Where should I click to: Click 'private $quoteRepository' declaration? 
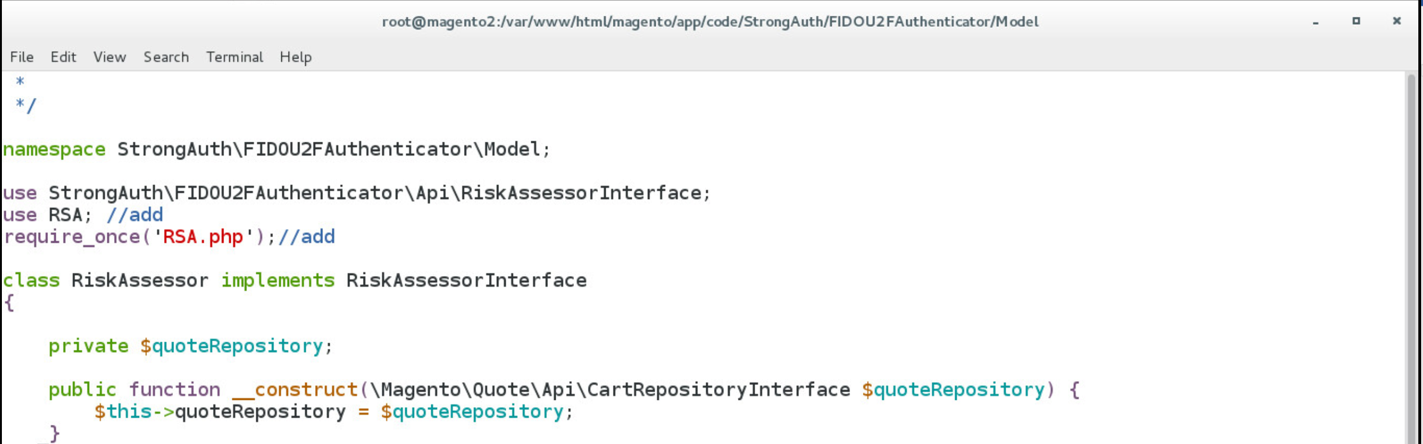(190, 346)
